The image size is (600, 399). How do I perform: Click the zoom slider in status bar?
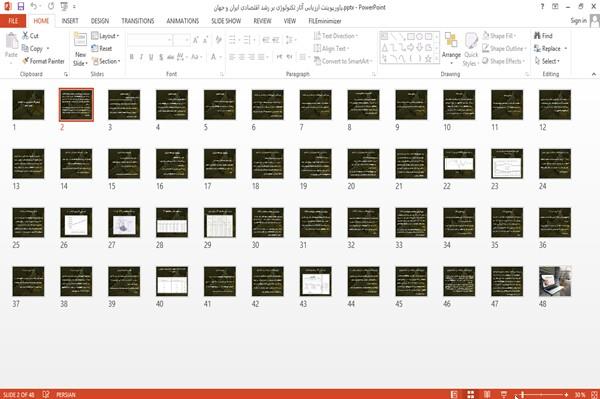pos(542,394)
